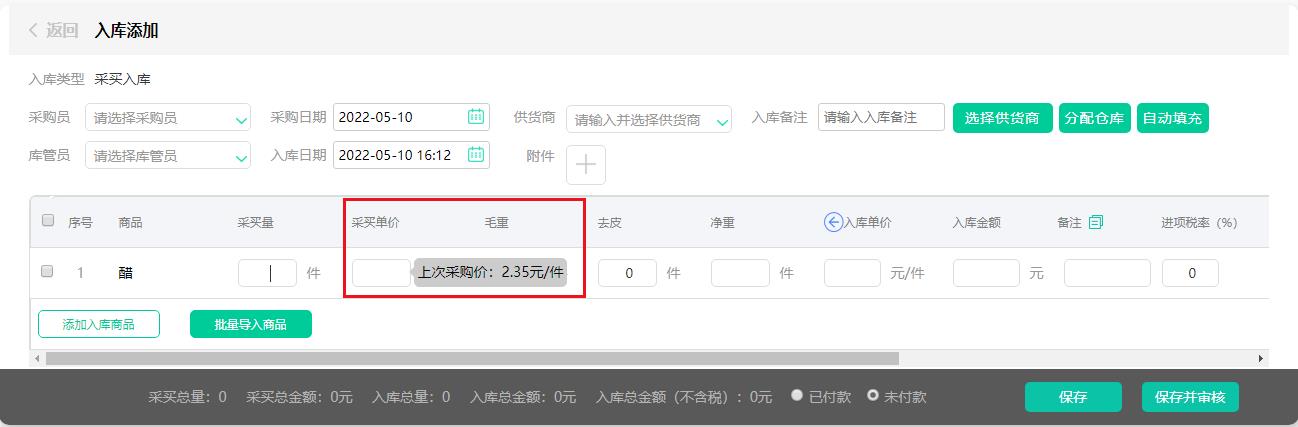Click the 入库金额 column header
Viewport: 1298px width, 427px height.
(976, 222)
